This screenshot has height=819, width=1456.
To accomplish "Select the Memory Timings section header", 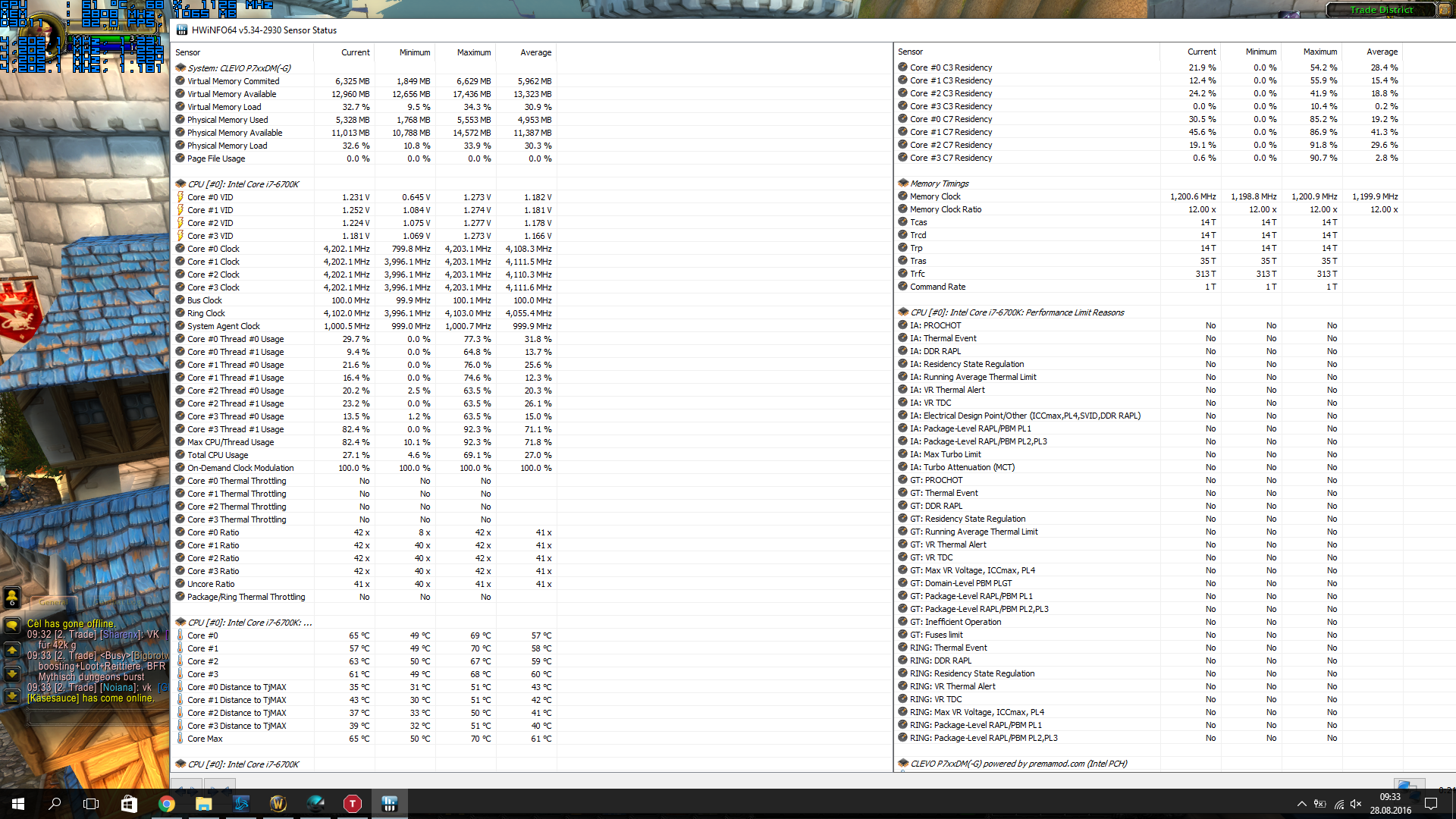I will (x=1150, y=184).
